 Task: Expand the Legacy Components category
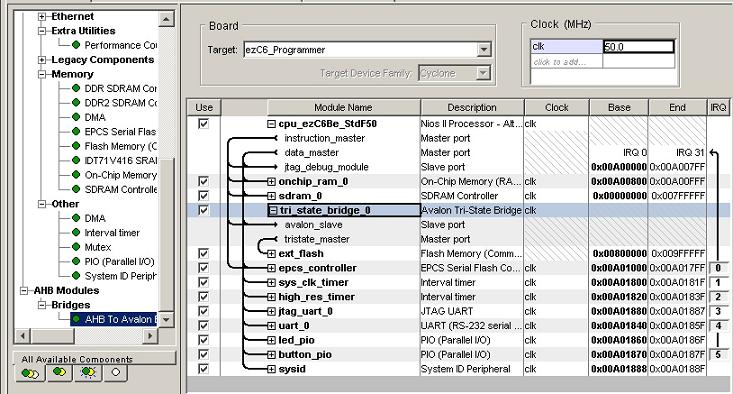tap(42, 60)
